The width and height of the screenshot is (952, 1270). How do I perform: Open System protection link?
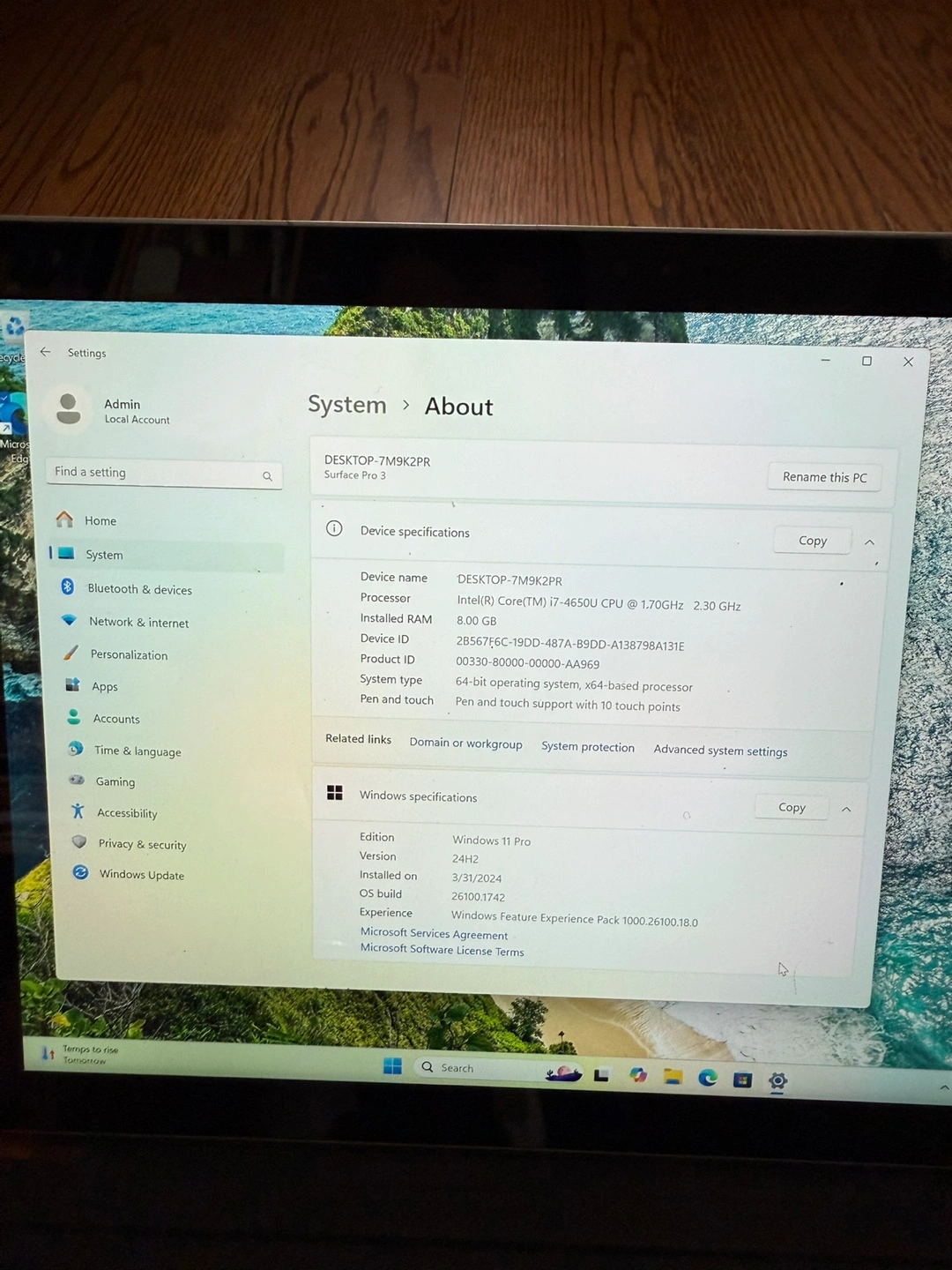tap(588, 747)
